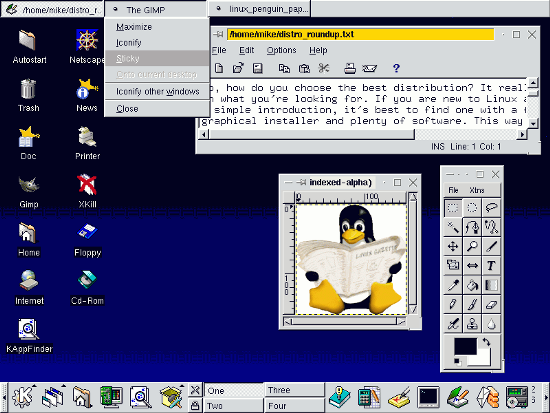Open the Options menu in the editor
The height and width of the screenshot is (413, 550).
281,50
